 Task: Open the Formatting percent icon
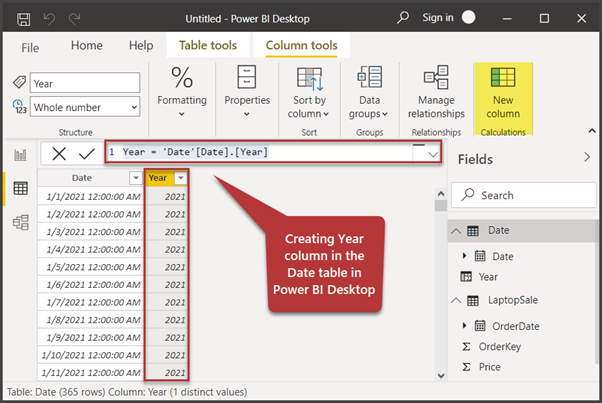(x=182, y=77)
